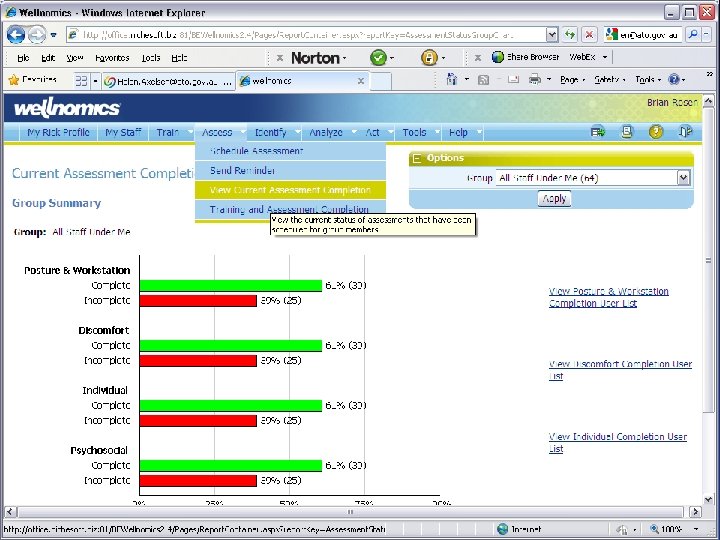Viewport: 720px width, 540px height.
Task: Click the Apply button
Action: (x=554, y=199)
